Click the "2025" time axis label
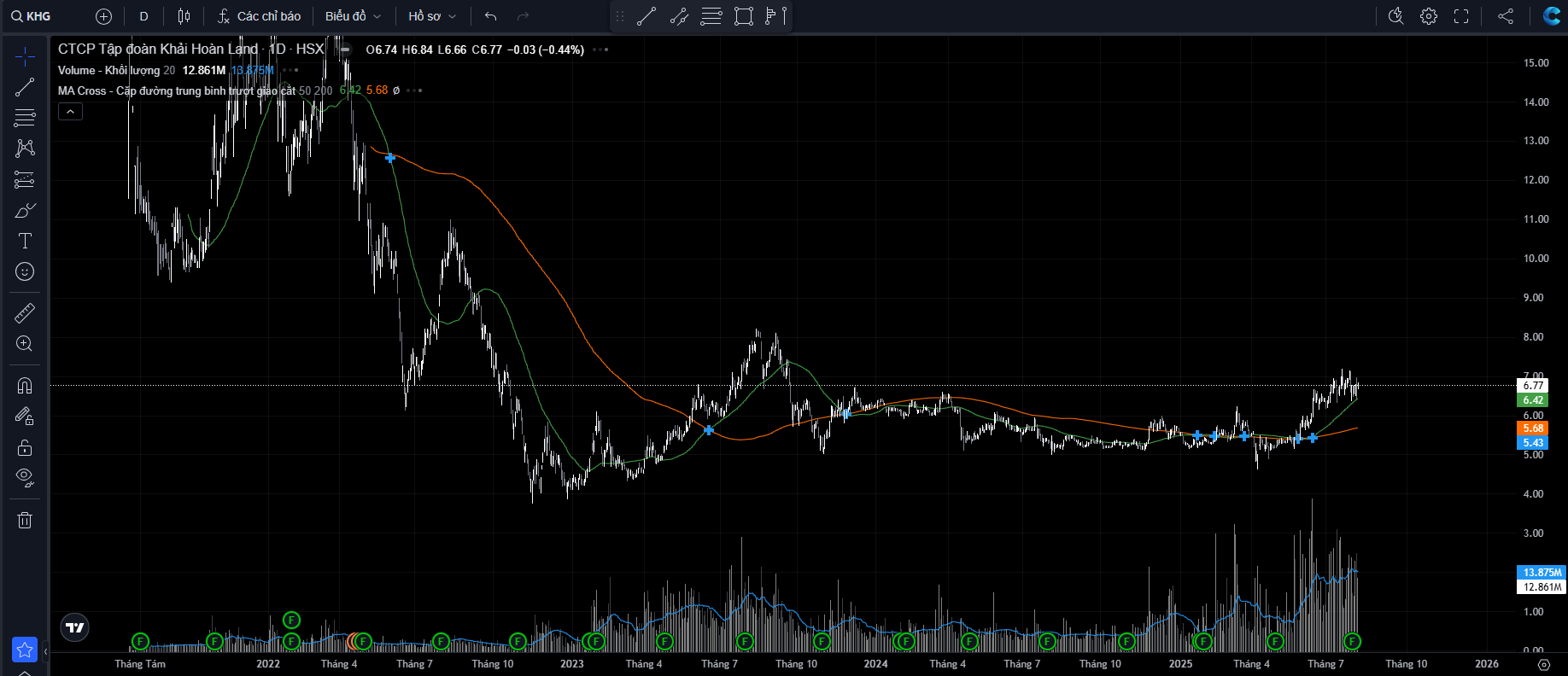Screen dimensions: 1568x676 coord(1180,664)
